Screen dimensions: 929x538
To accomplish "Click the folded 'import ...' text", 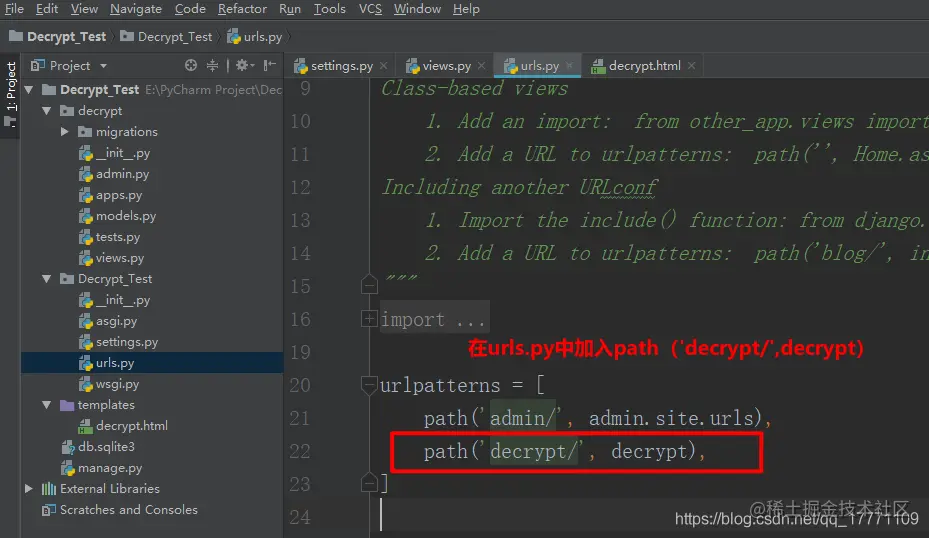I will click(434, 320).
